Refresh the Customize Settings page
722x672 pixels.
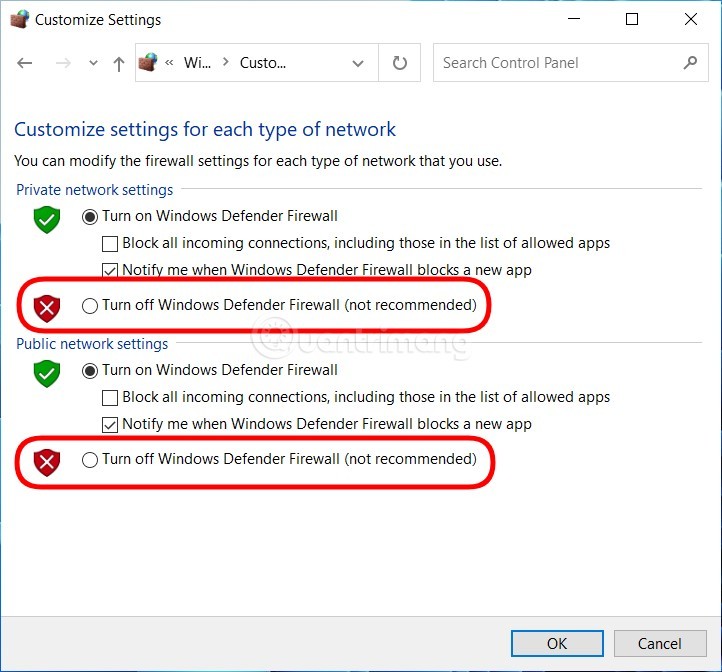click(x=400, y=63)
